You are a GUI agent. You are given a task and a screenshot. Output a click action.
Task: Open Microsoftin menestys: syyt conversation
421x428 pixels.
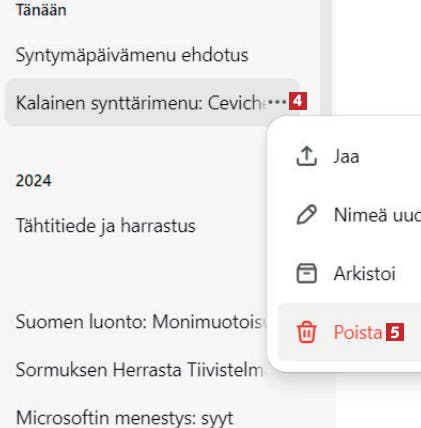point(125,418)
